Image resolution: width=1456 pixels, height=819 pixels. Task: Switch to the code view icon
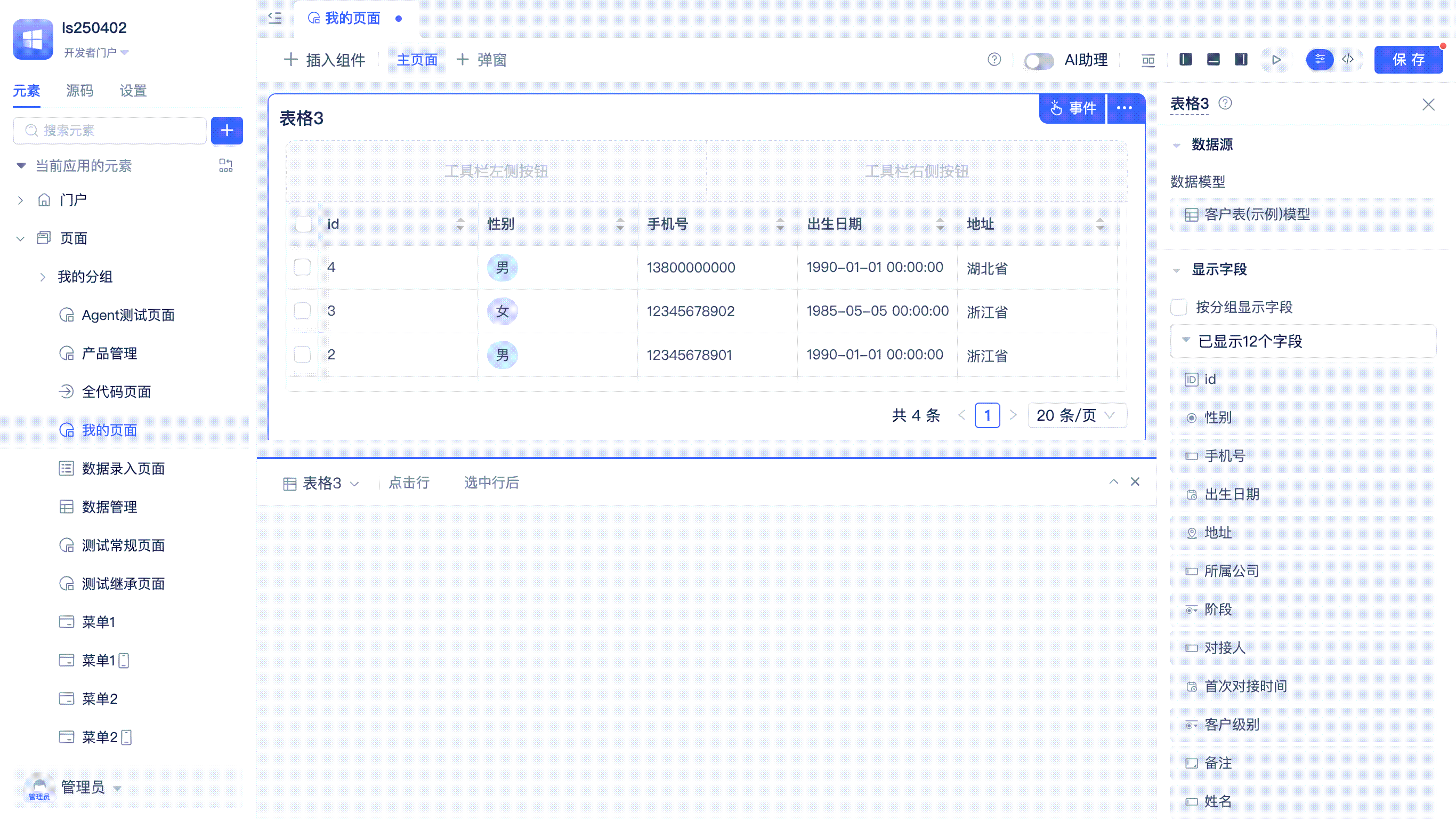tap(1348, 60)
